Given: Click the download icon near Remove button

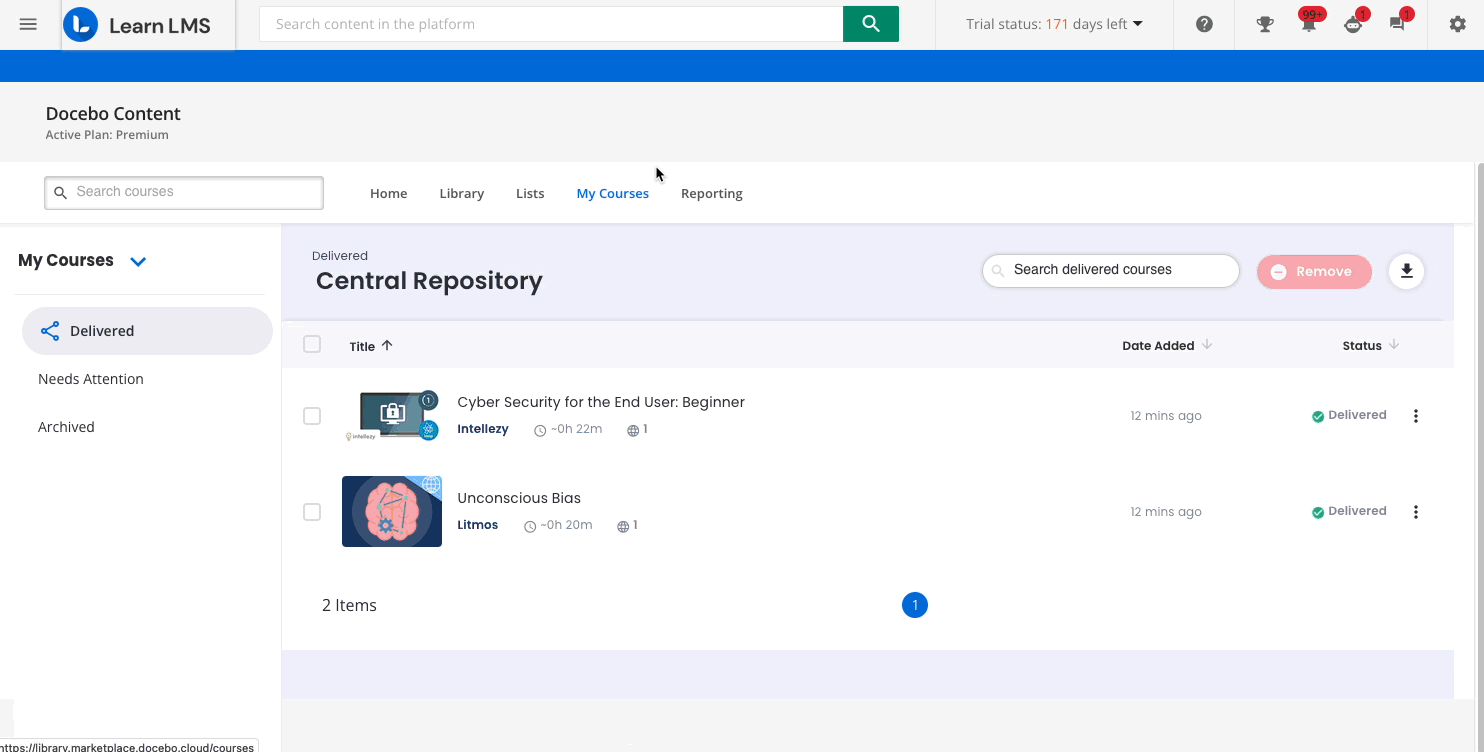Looking at the screenshot, I should 1406,271.
